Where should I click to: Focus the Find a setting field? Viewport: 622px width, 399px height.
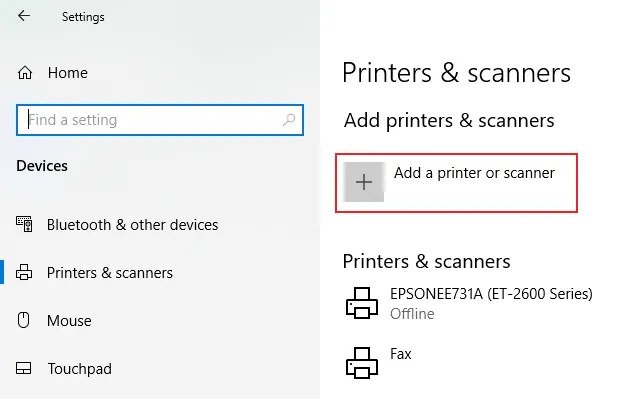[x=160, y=120]
